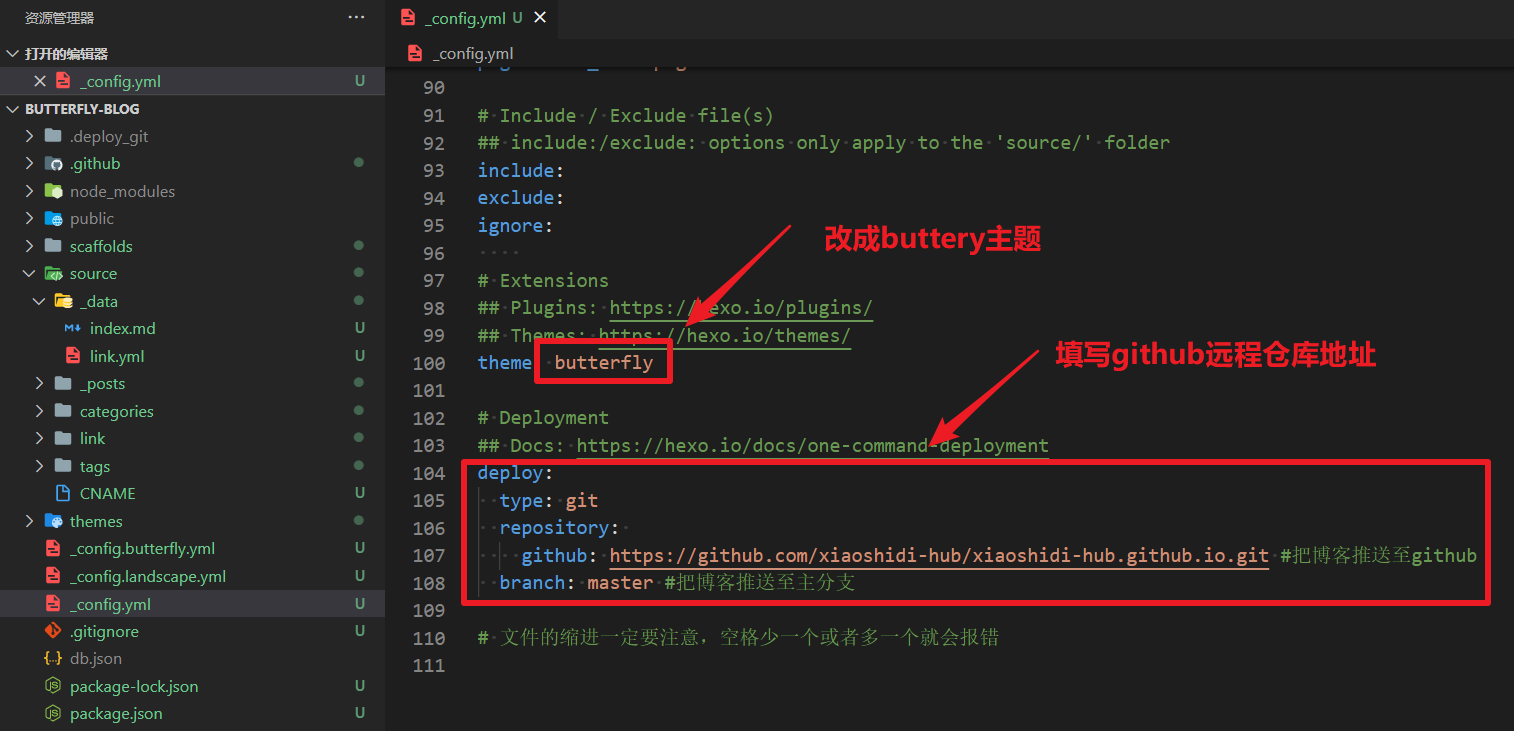Viewport: 1514px width, 731px height.
Task: Collapse the BUTTERFLY-BLOG root folder
Action: (13, 109)
